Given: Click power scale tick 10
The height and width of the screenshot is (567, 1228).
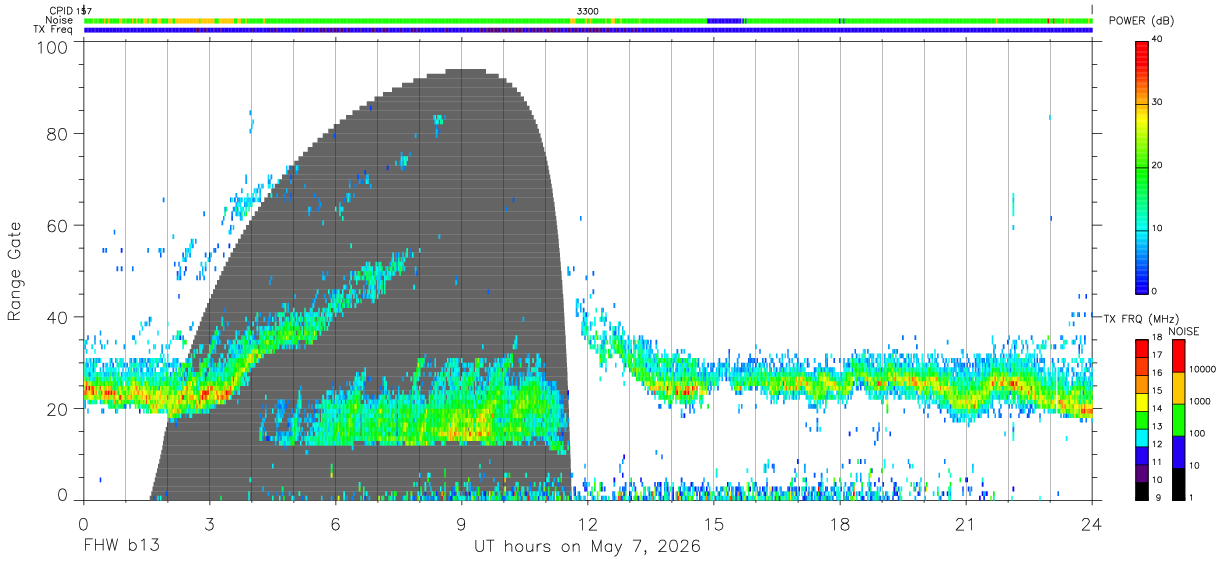Looking at the screenshot, I should [1158, 229].
